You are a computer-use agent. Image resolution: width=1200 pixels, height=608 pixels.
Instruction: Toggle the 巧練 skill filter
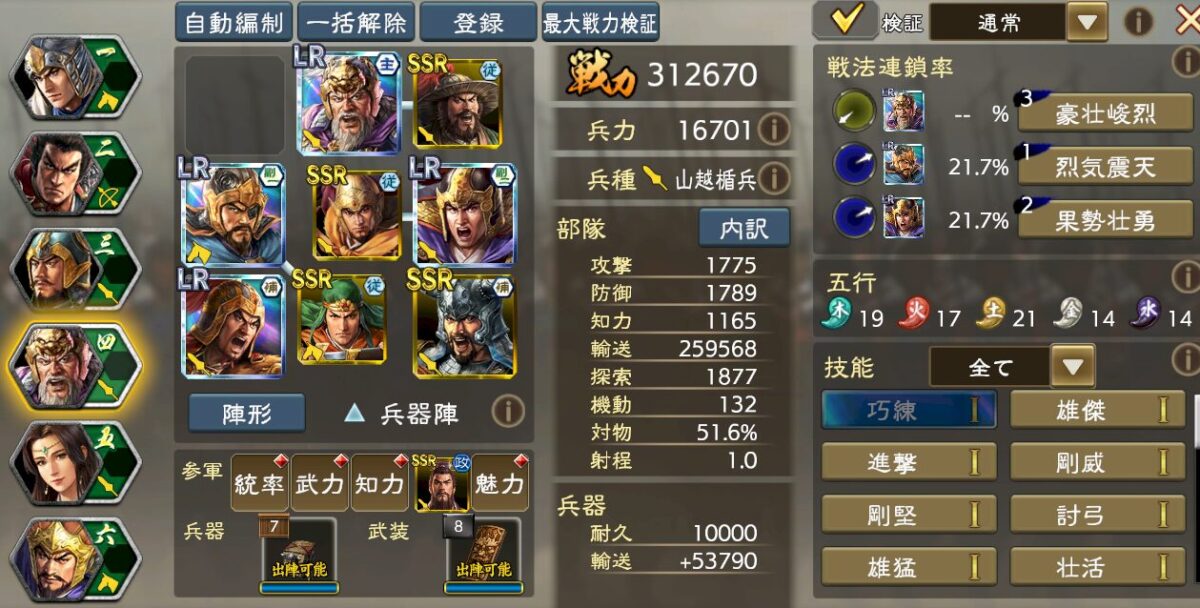click(x=909, y=410)
